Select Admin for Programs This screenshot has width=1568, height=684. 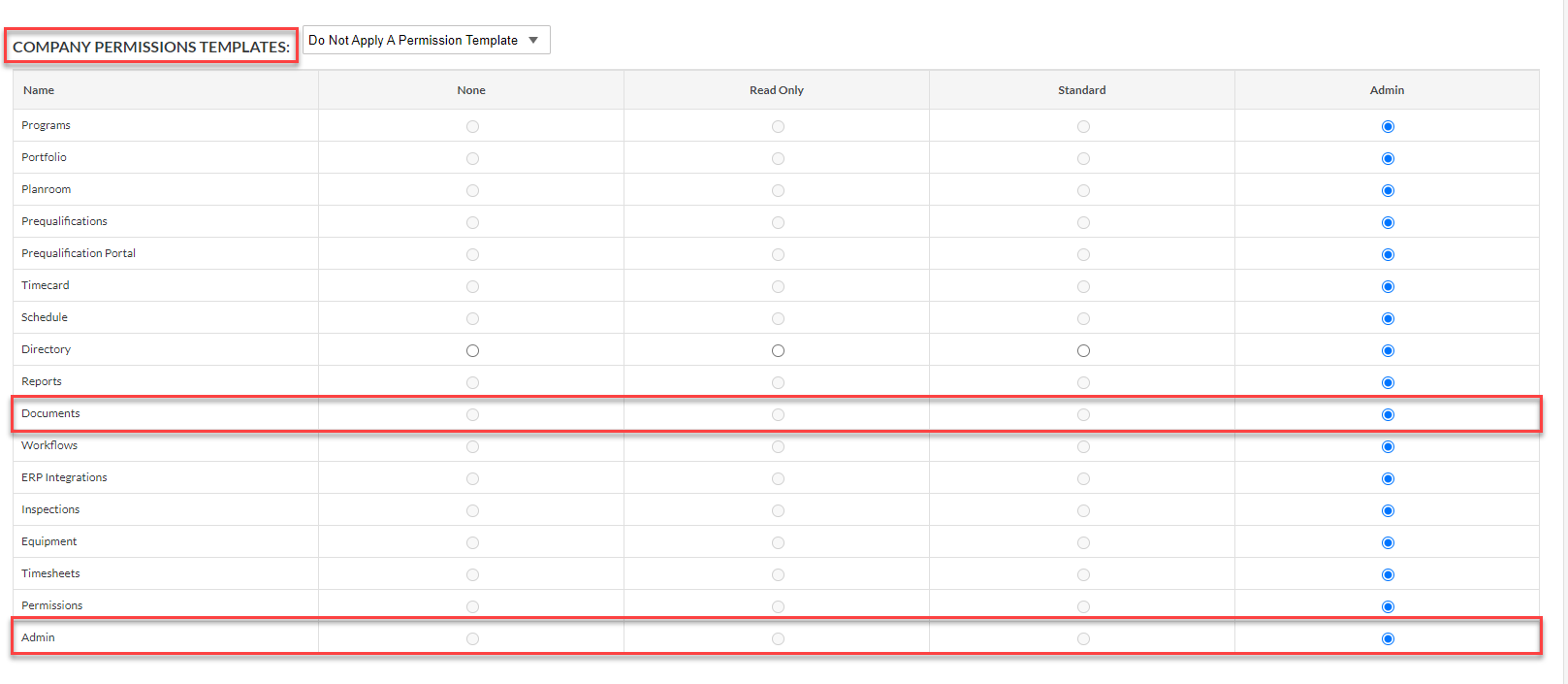[1388, 126]
